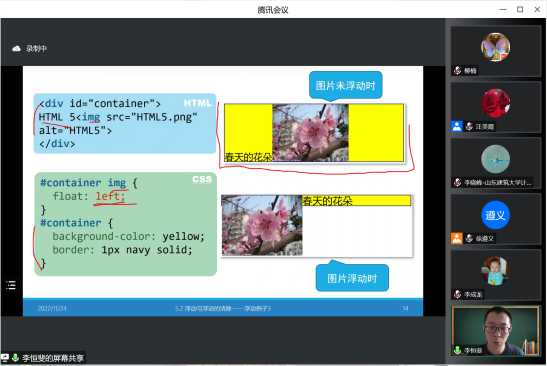Click the presenter's live video thumbnail
The height and width of the screenshot is (366, 547).
click(x=496, y=331)
